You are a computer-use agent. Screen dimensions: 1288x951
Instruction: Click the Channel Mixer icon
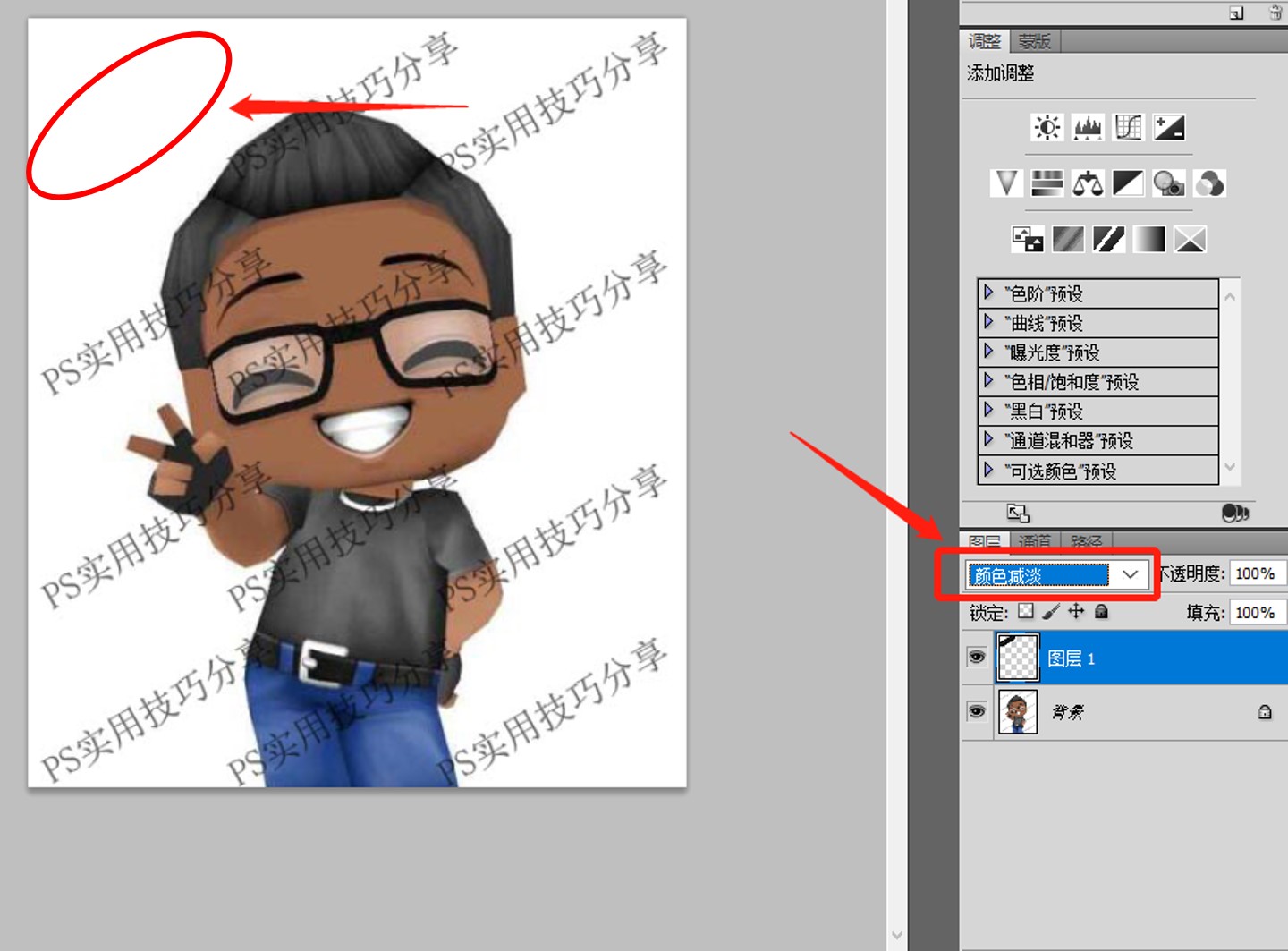point(1209,184)
